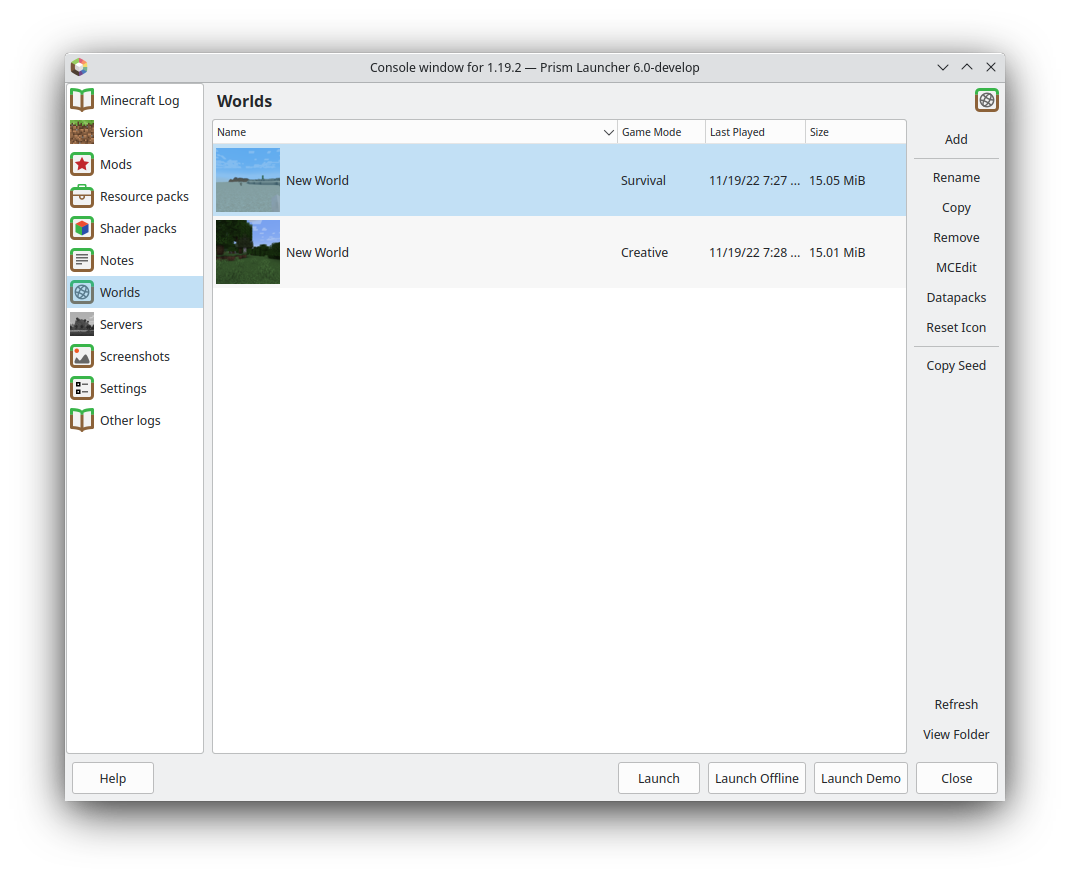Click the Shader packs cube icon
This screenshot has height=878, width=1070.
[x=82, y=228]
